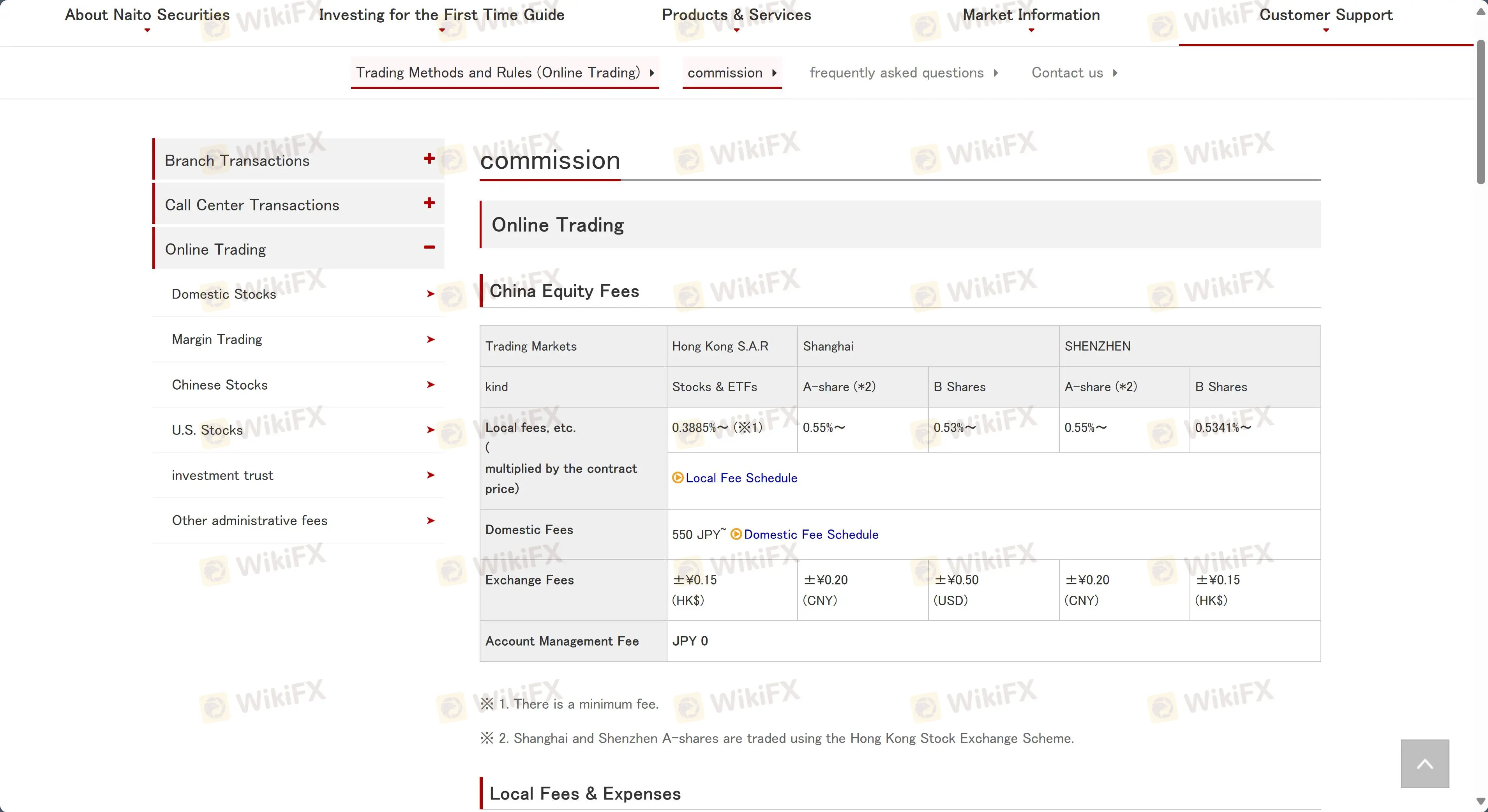The height and width of the screenshot is (812, 1488).
Task: Open Margin Trading sidebar item
Action: 298,340
